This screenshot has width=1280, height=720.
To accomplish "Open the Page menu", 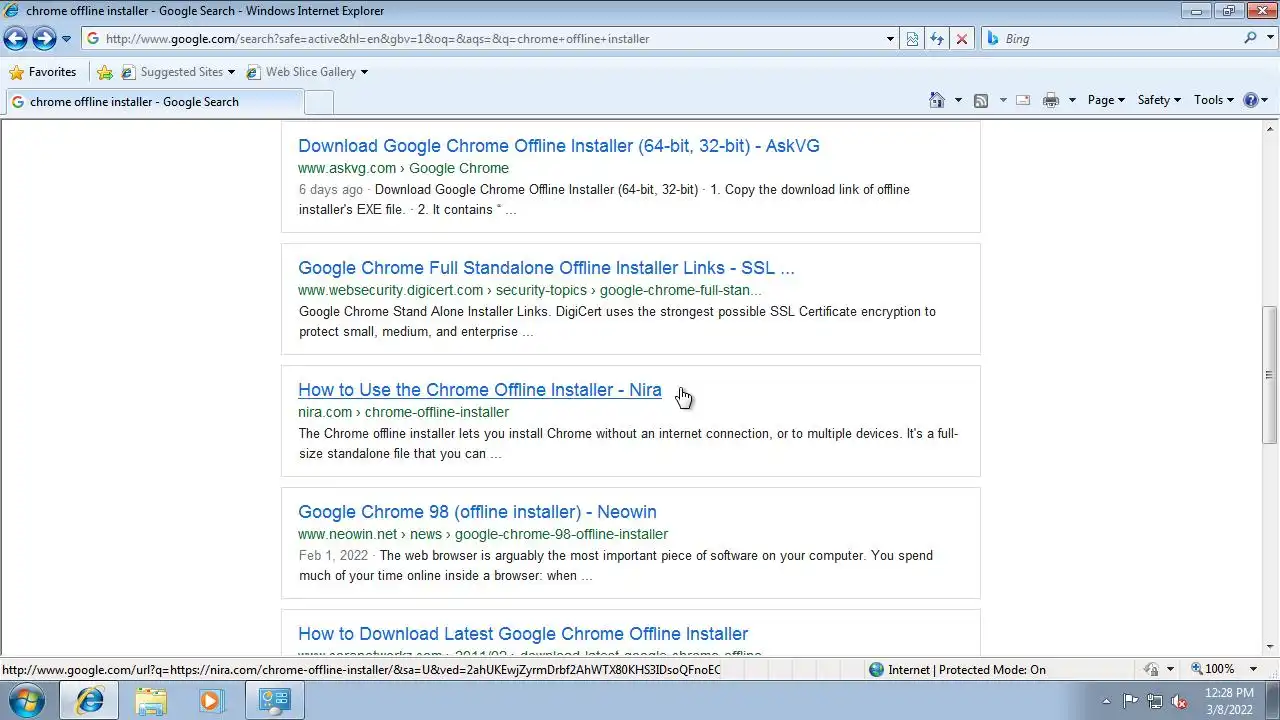I will 1106,100.
